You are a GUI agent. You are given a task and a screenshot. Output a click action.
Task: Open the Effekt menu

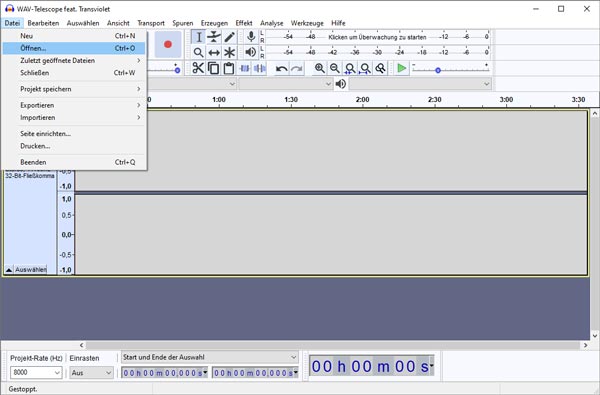tap(243, 23)
